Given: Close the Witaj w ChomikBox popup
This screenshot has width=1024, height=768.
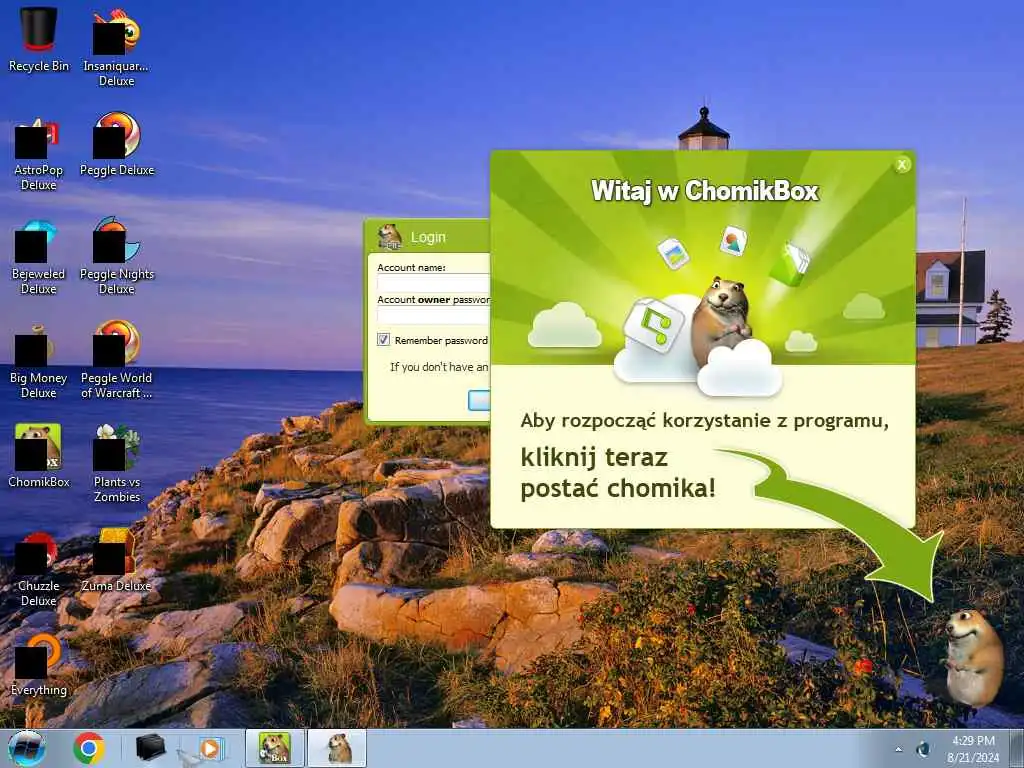Looking at the screenshot, I should (x=902, y=165).
